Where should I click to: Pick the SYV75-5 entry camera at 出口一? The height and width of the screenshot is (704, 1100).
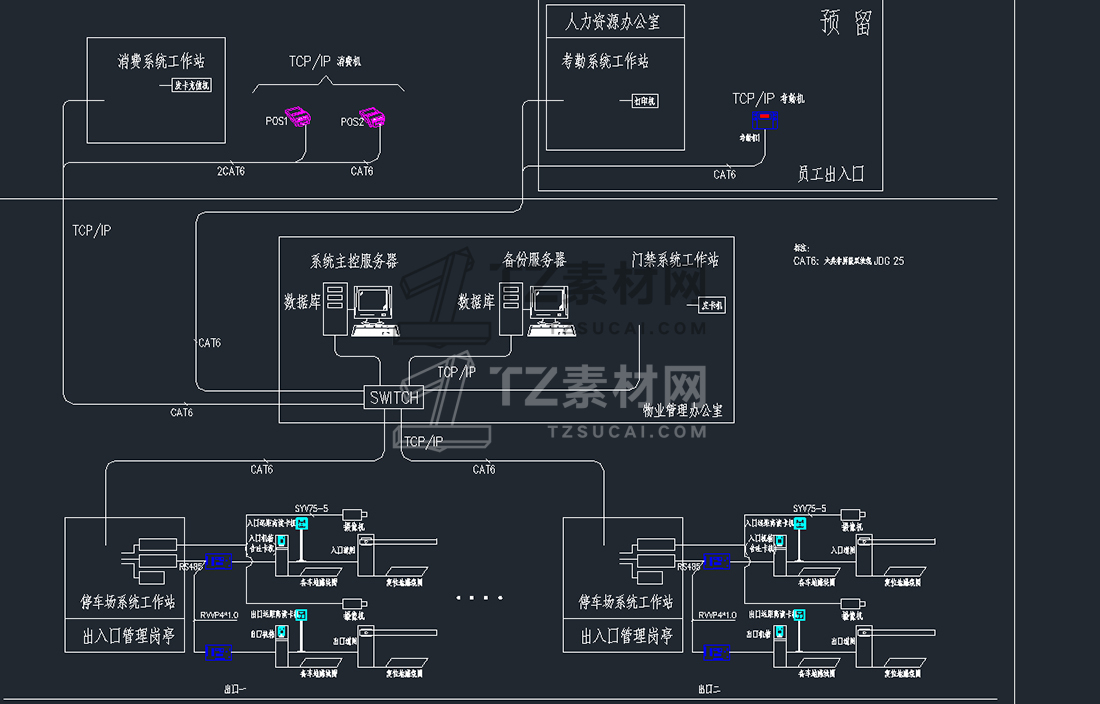[x=355, y=515]
